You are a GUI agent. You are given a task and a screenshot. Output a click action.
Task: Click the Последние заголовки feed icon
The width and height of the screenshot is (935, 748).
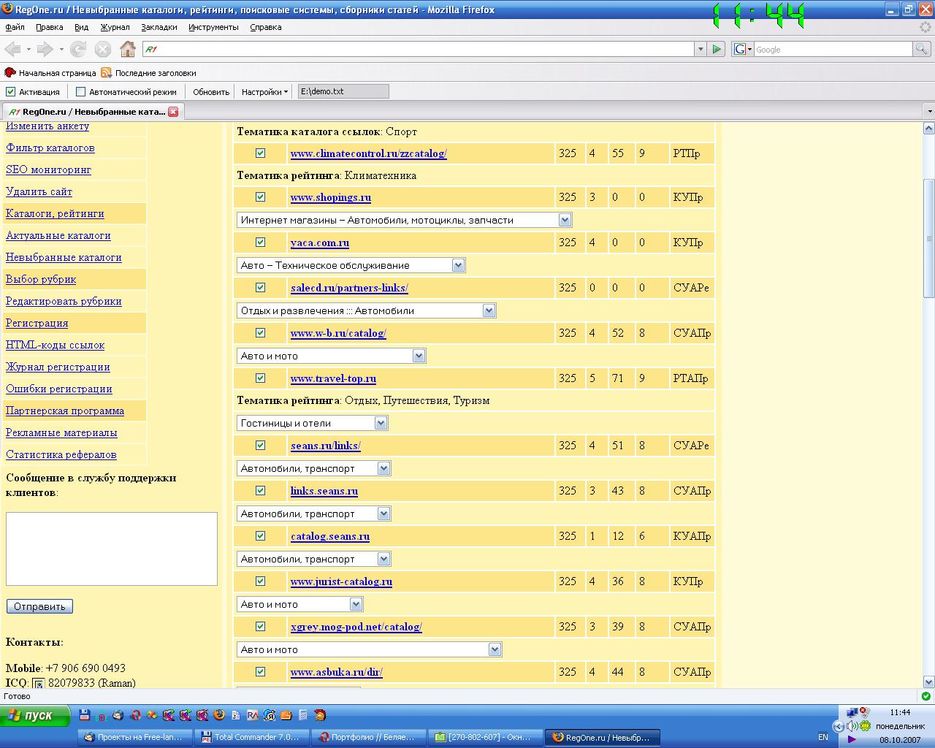tap(106, 73)
